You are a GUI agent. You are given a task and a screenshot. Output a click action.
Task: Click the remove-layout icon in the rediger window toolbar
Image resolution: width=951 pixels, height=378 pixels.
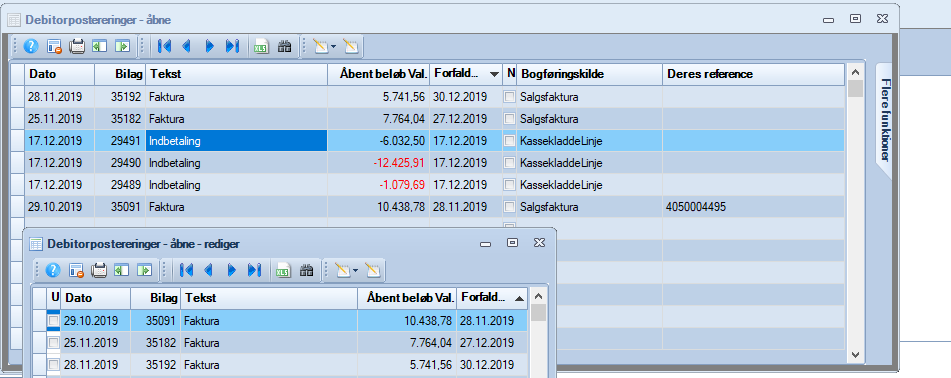[76, 270]
